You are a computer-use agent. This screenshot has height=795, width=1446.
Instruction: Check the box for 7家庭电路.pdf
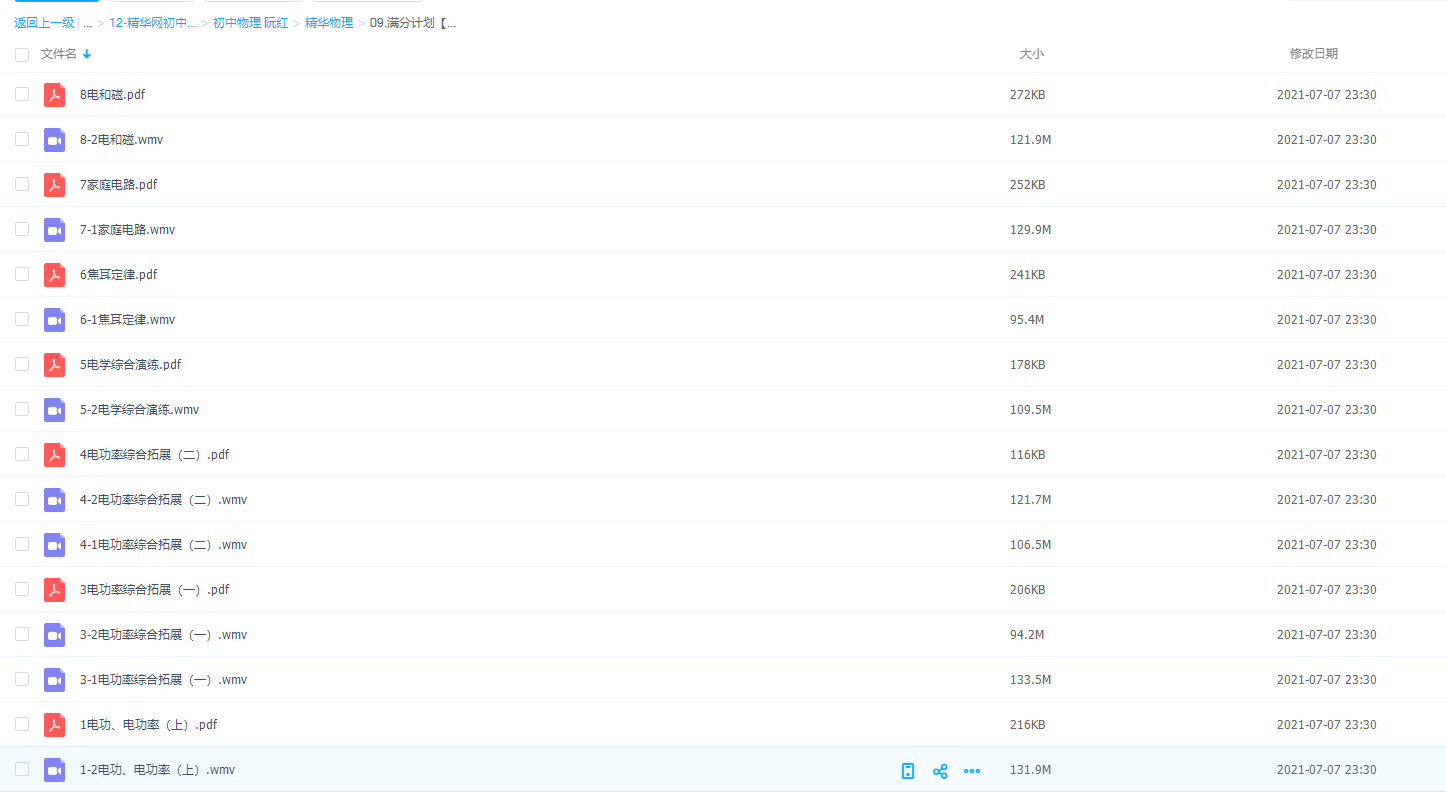[22, 184]
